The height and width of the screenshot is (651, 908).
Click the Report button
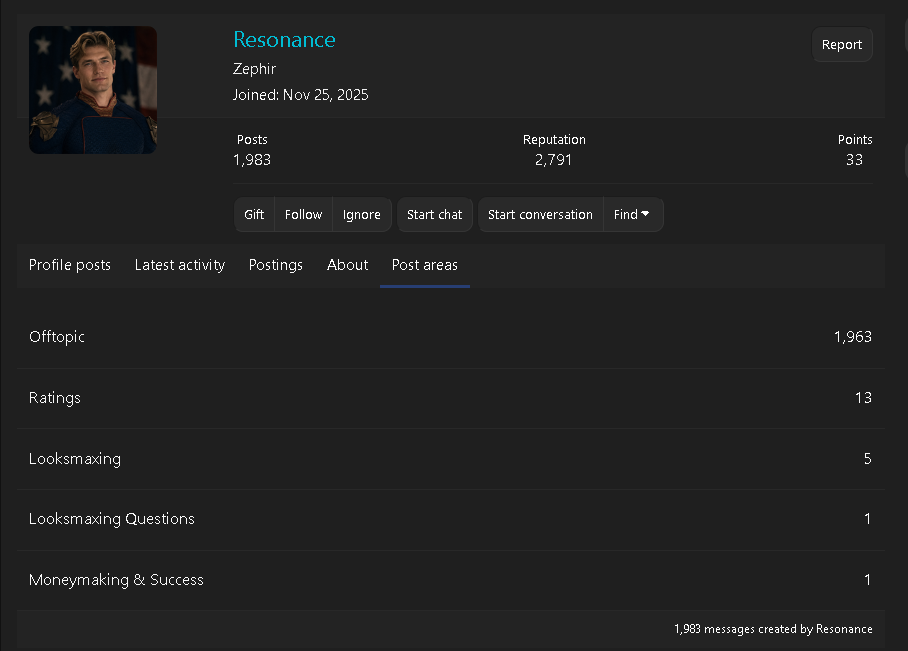pos(841,45)
